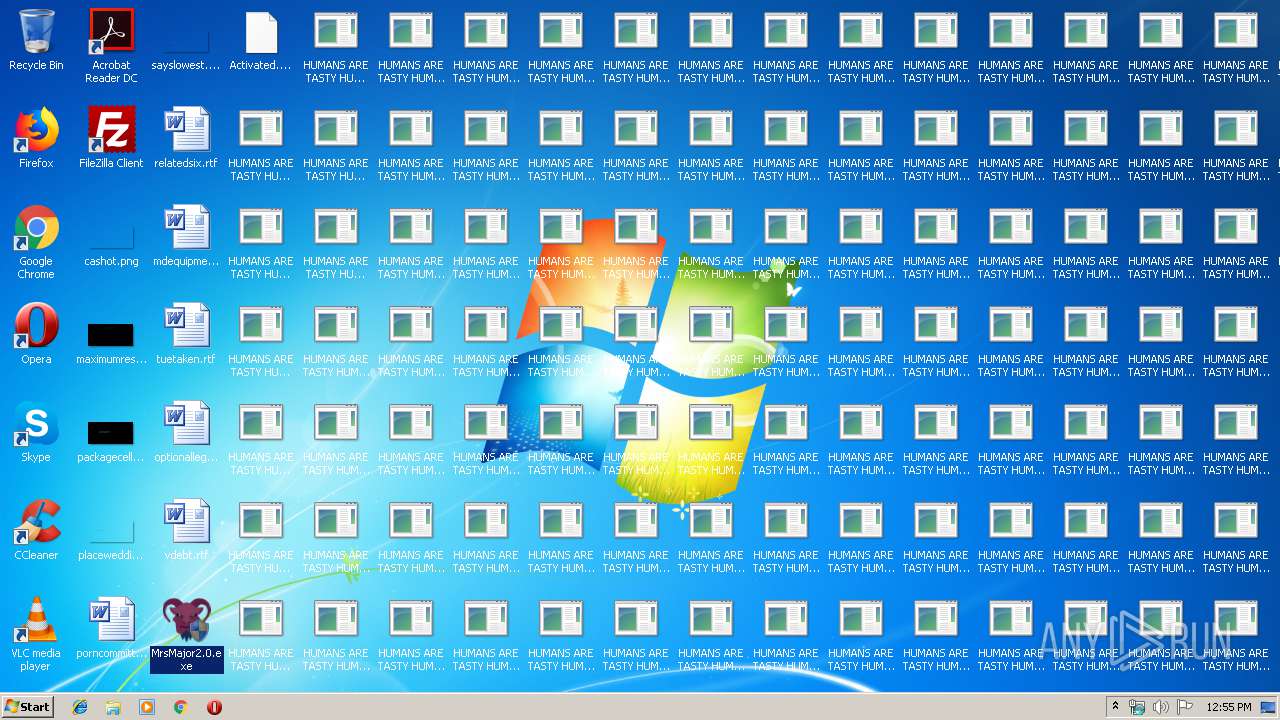The height and width of the screenshot is (720, 1280).
Task: Launch Internet Explorer from the taskbar
Action: [80, 707]
